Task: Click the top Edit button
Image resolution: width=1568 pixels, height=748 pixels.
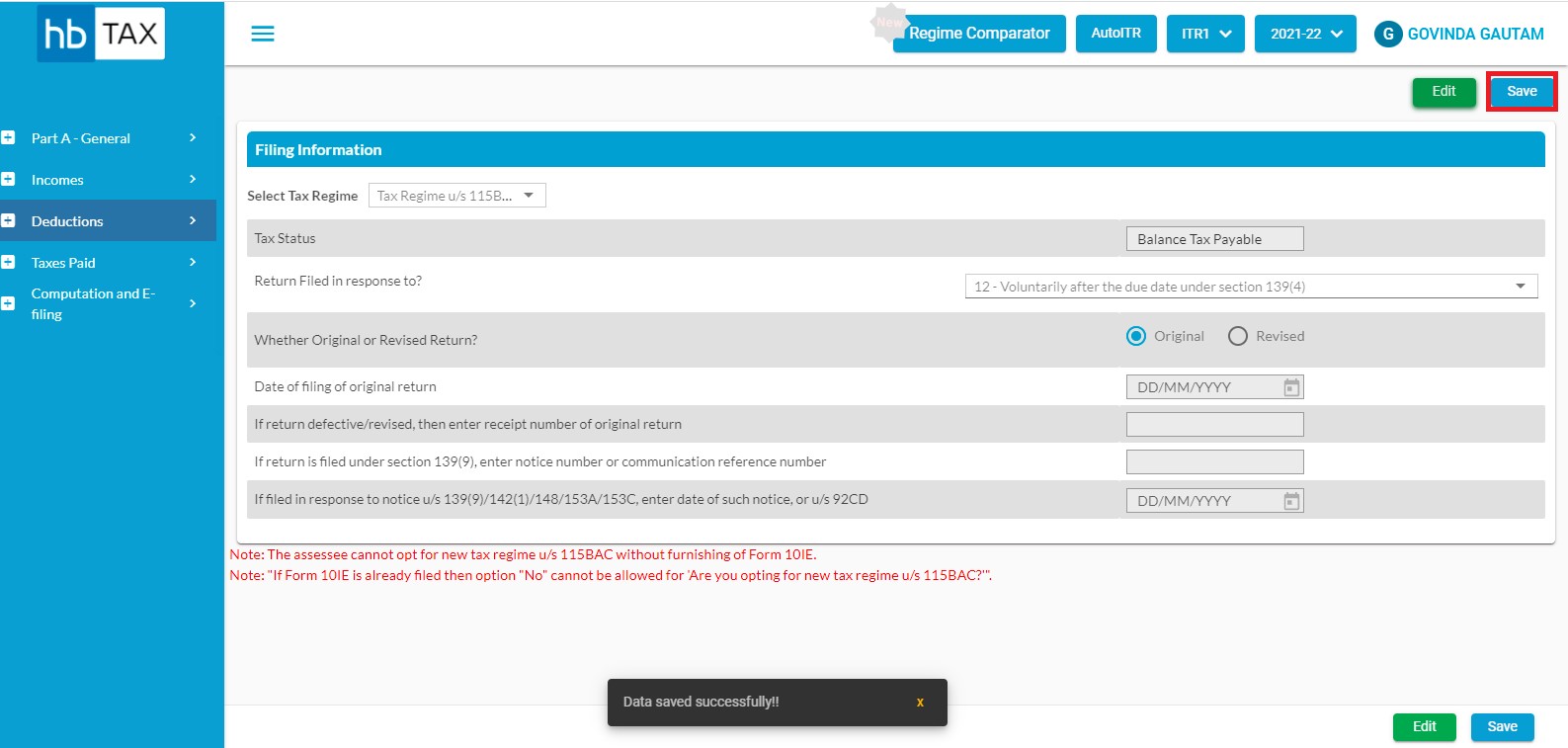Action: 1444,92
